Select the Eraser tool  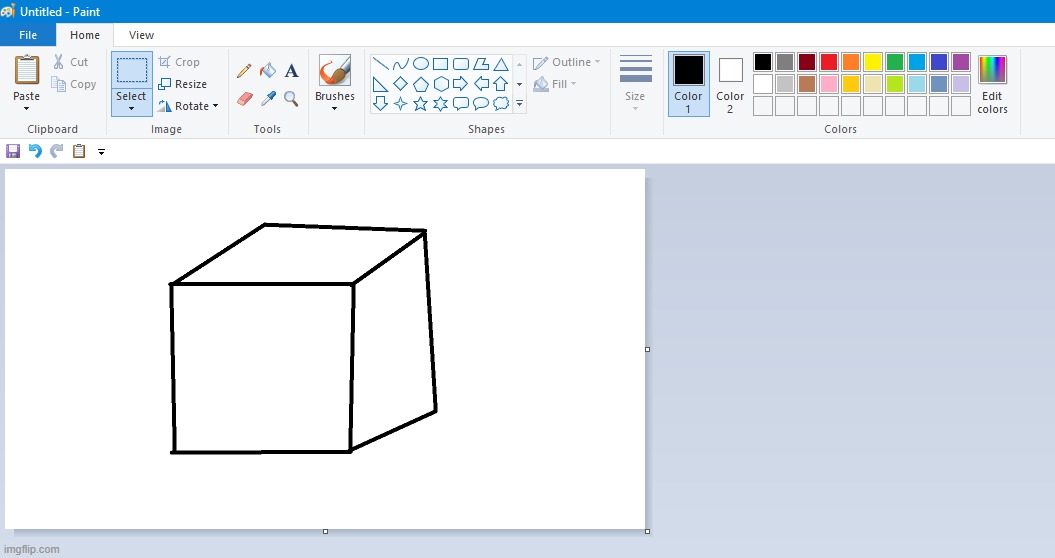(245, 99)
